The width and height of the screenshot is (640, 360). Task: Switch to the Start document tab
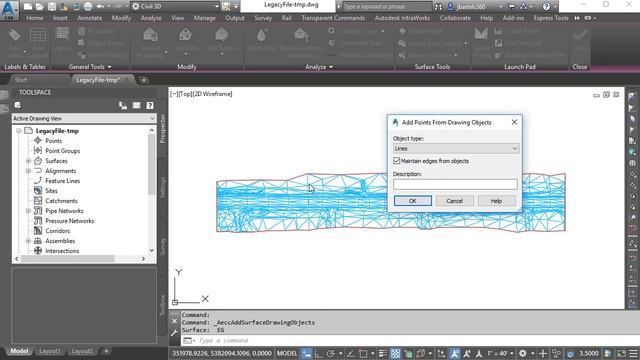click(21, 80)
